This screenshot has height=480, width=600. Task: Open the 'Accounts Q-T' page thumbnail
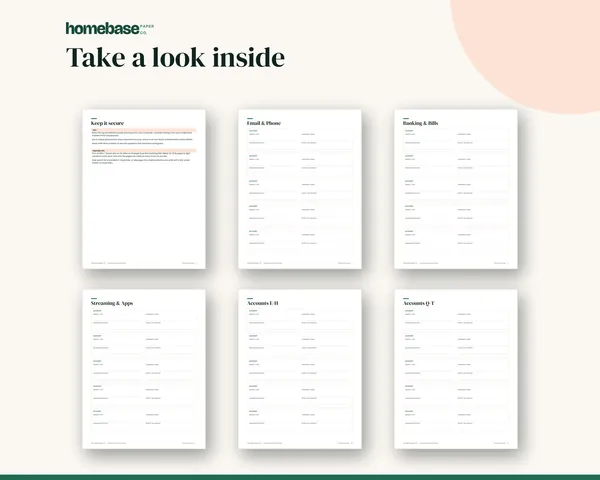tap(456, 369)
